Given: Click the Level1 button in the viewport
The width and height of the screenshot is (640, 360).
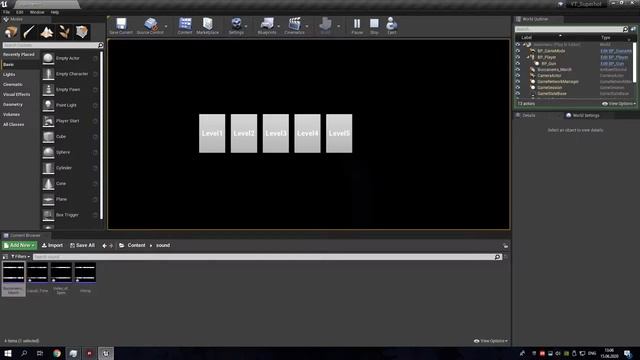Looking at the screenshot, I should [x=212, y=133].
